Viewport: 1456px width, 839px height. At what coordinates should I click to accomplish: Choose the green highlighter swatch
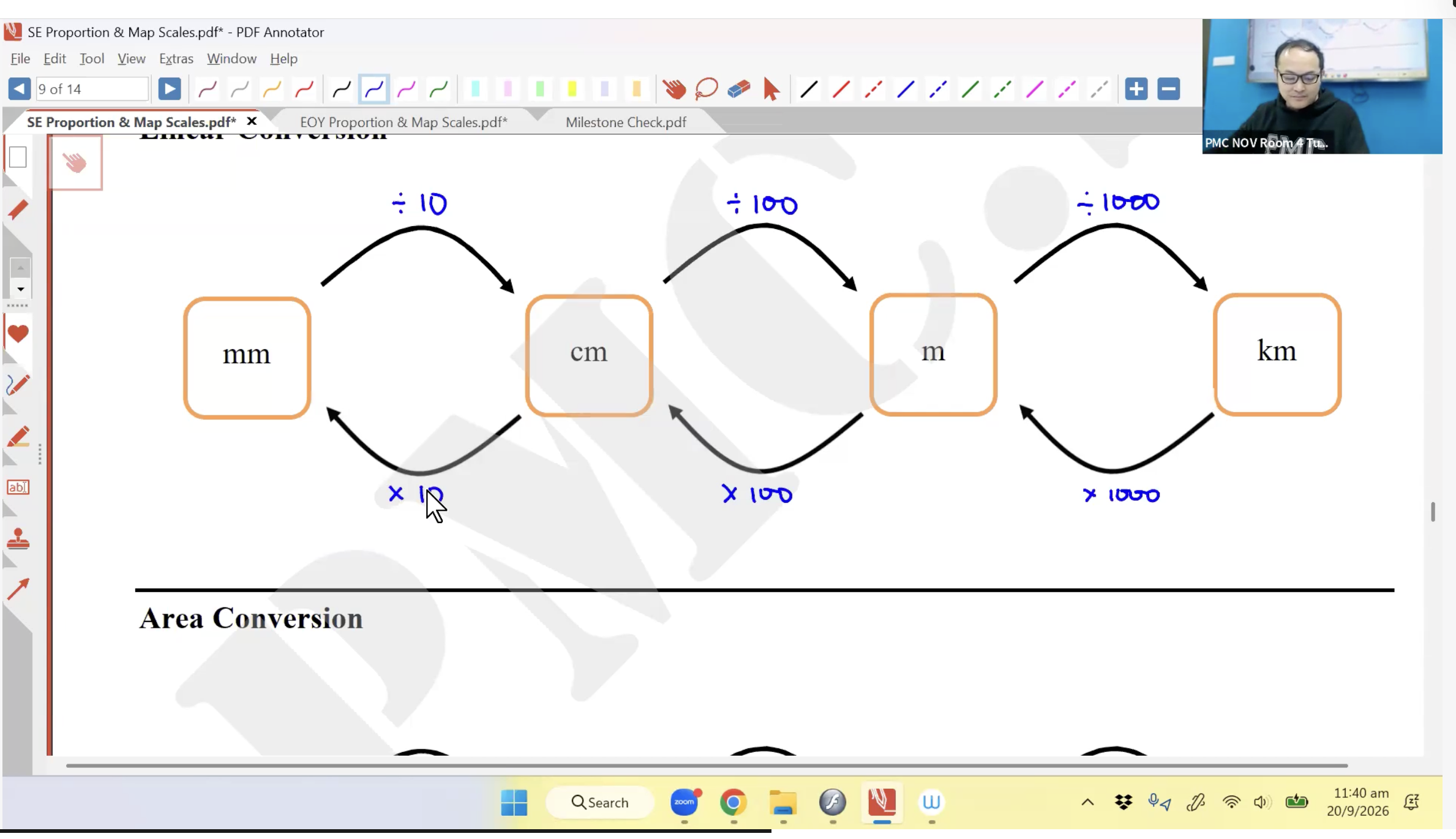point(540,89)
